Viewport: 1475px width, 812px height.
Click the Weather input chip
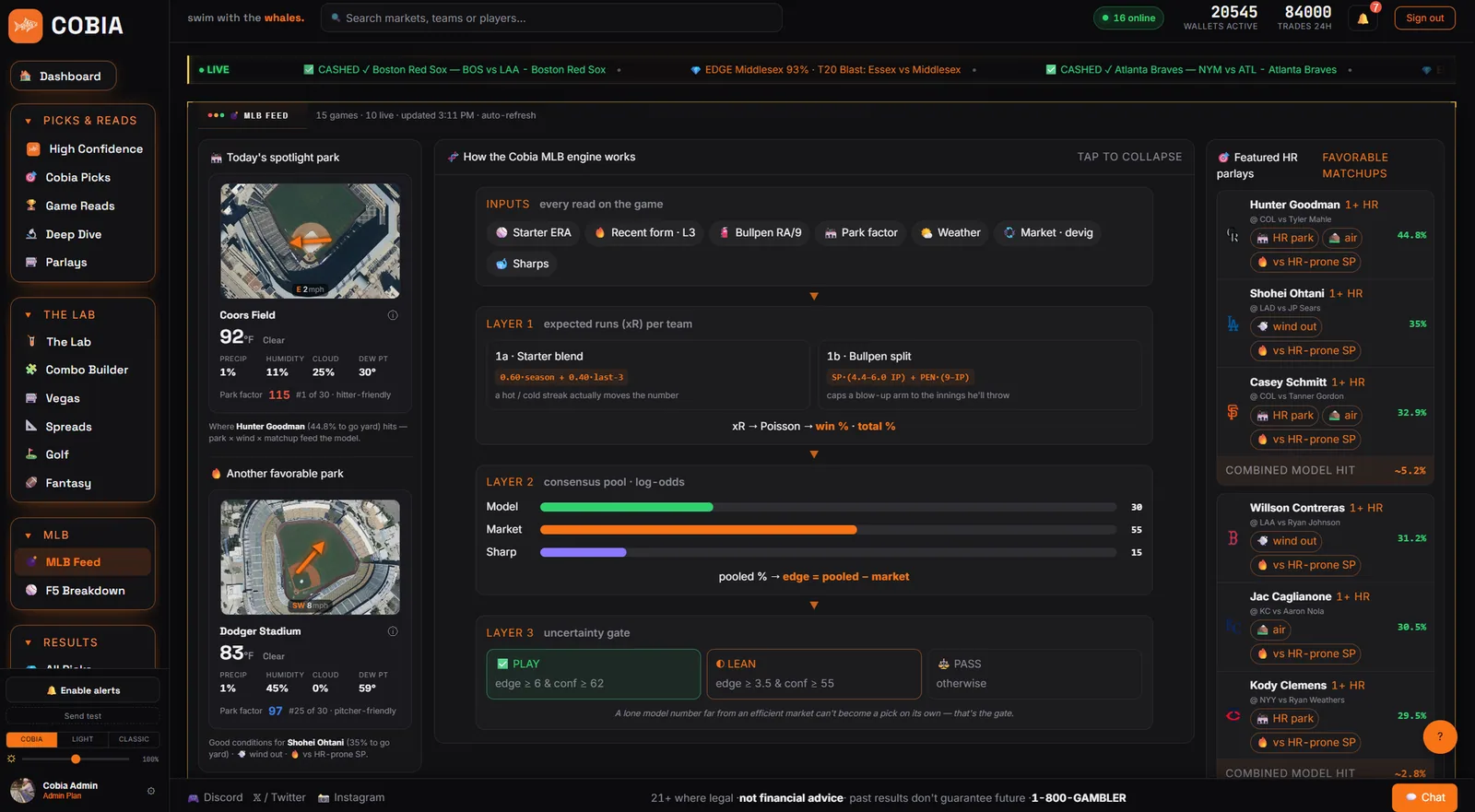[950, 233]
